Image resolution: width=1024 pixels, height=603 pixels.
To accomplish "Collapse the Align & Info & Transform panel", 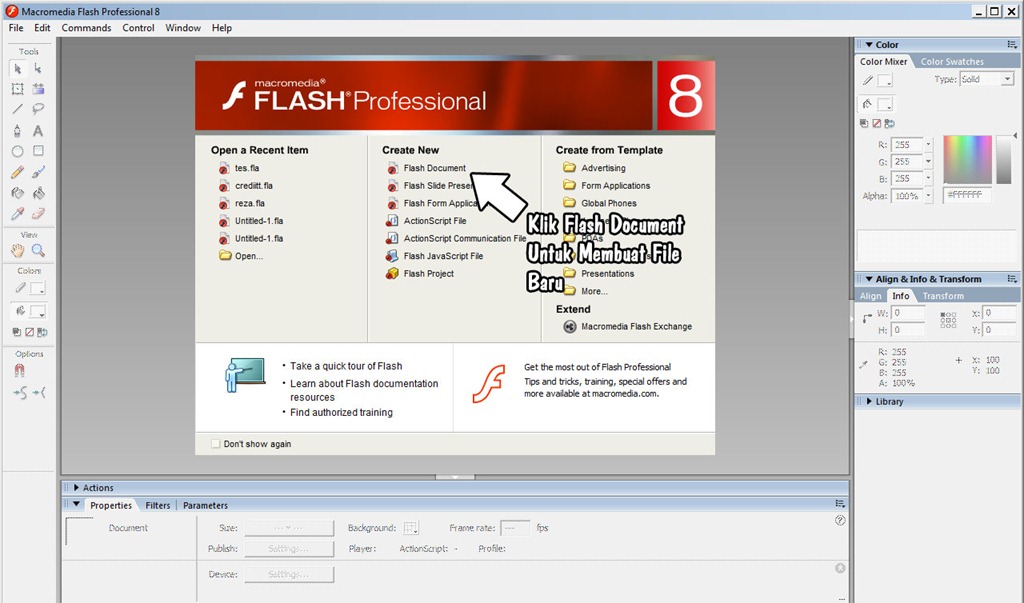I will [869, 279].
